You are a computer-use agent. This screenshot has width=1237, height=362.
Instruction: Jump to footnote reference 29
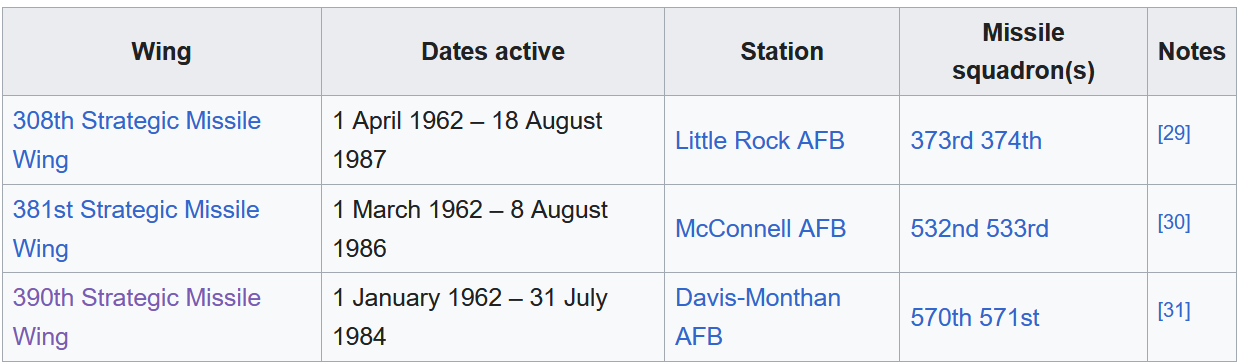point(1174,134)
